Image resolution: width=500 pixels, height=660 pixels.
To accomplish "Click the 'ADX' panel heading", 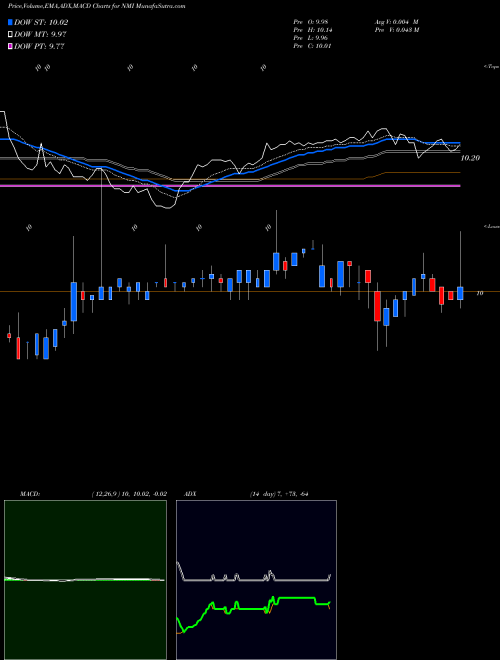I will pos(190,494).
